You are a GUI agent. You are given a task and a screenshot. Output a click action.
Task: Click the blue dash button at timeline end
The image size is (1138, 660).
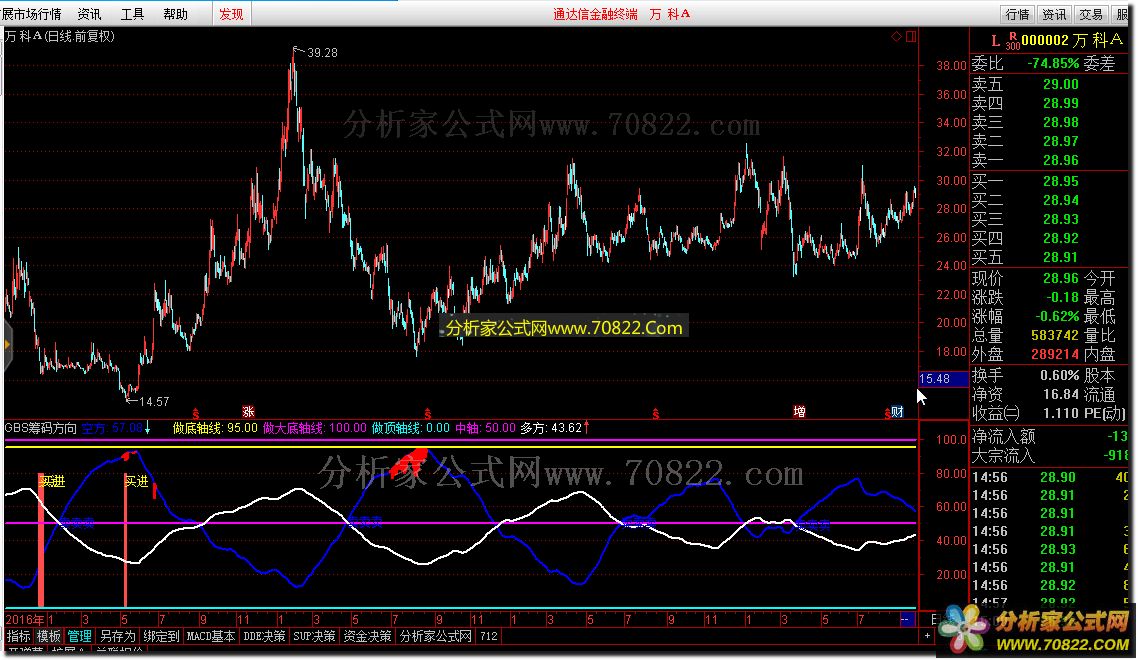click(906, 619)
